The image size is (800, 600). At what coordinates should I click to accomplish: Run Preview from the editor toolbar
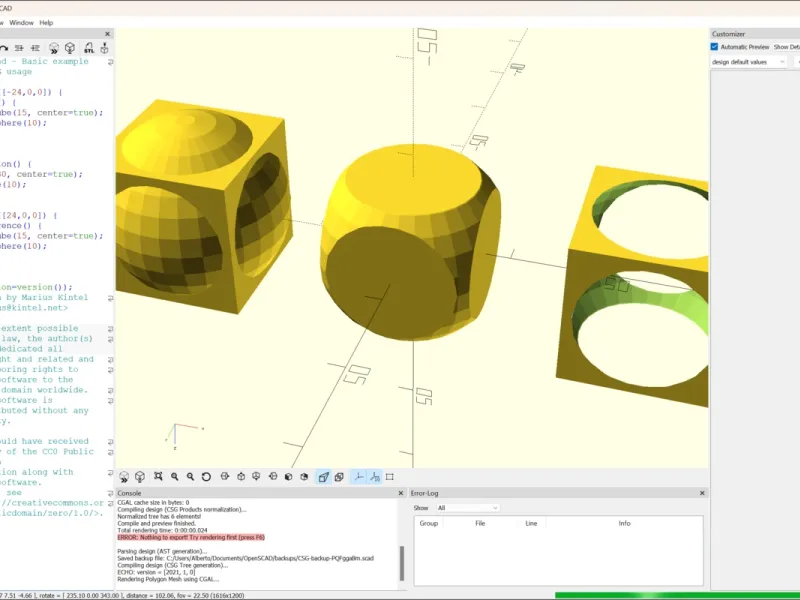point(54,48)
